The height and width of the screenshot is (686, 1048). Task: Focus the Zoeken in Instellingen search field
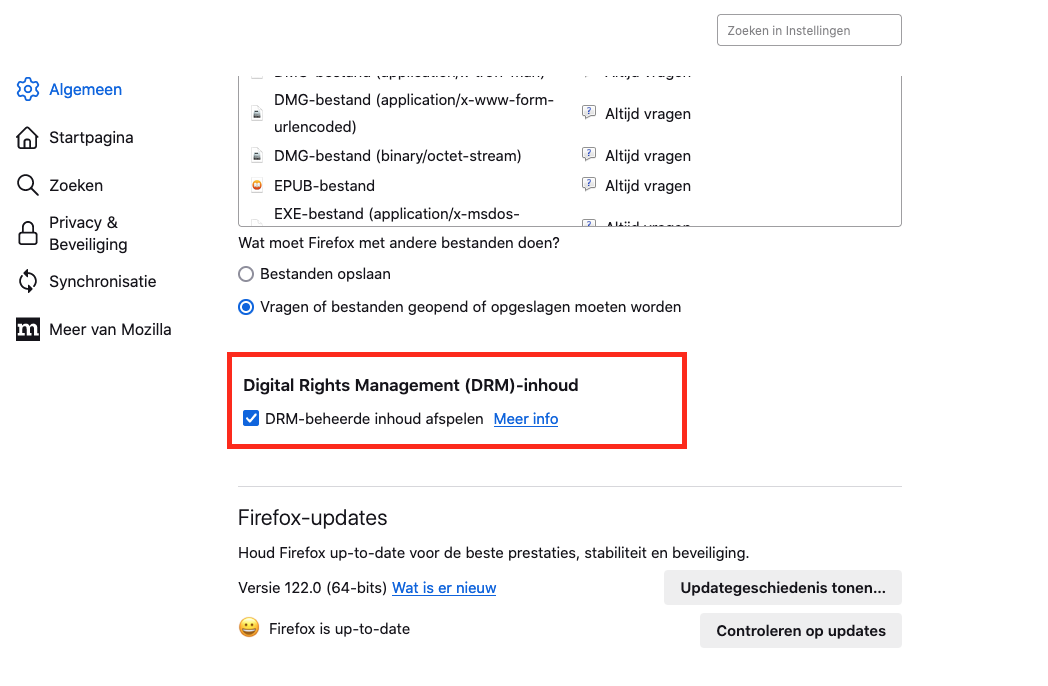(x=809, y=30)
